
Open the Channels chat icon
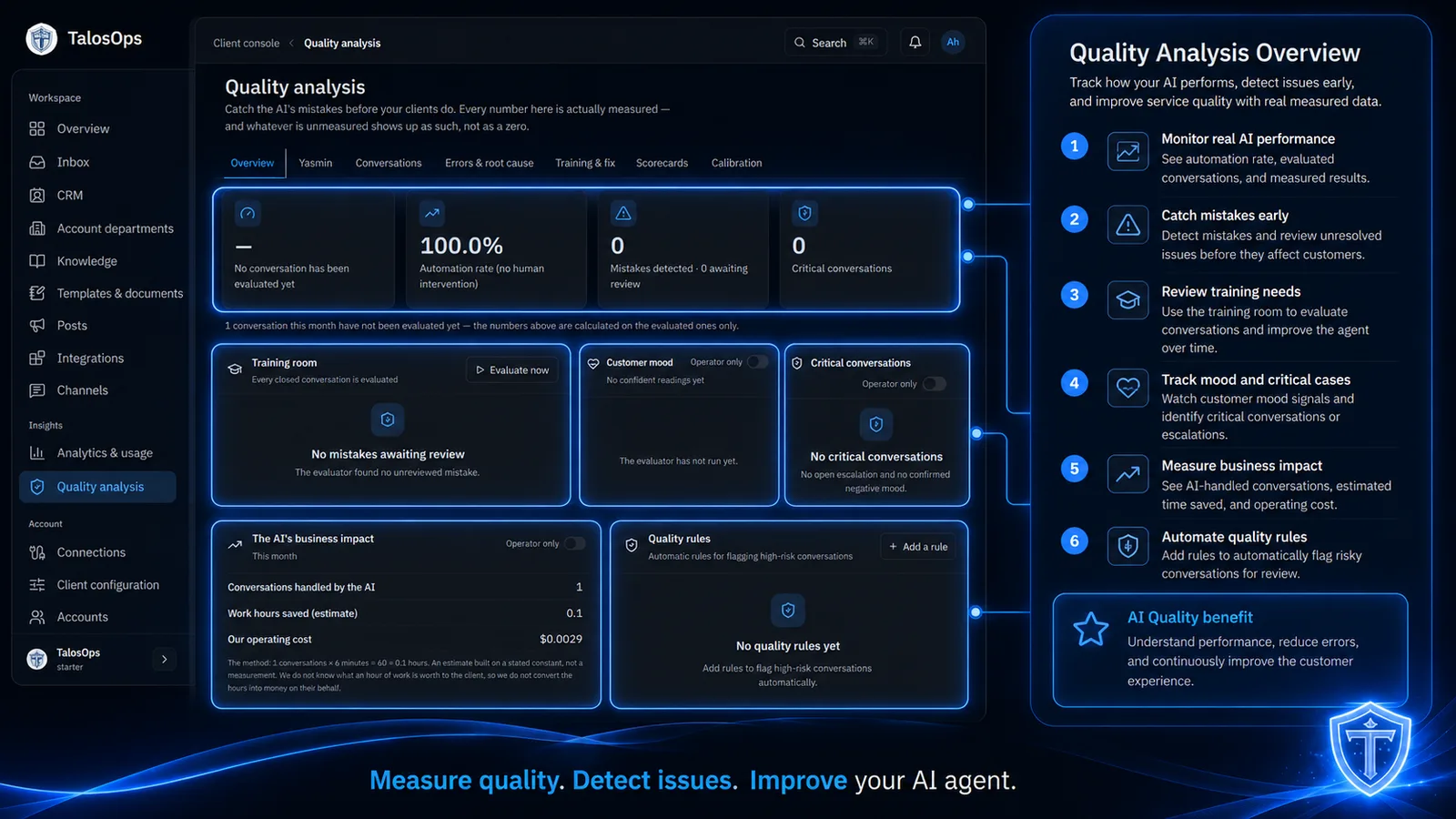(37, 390)
